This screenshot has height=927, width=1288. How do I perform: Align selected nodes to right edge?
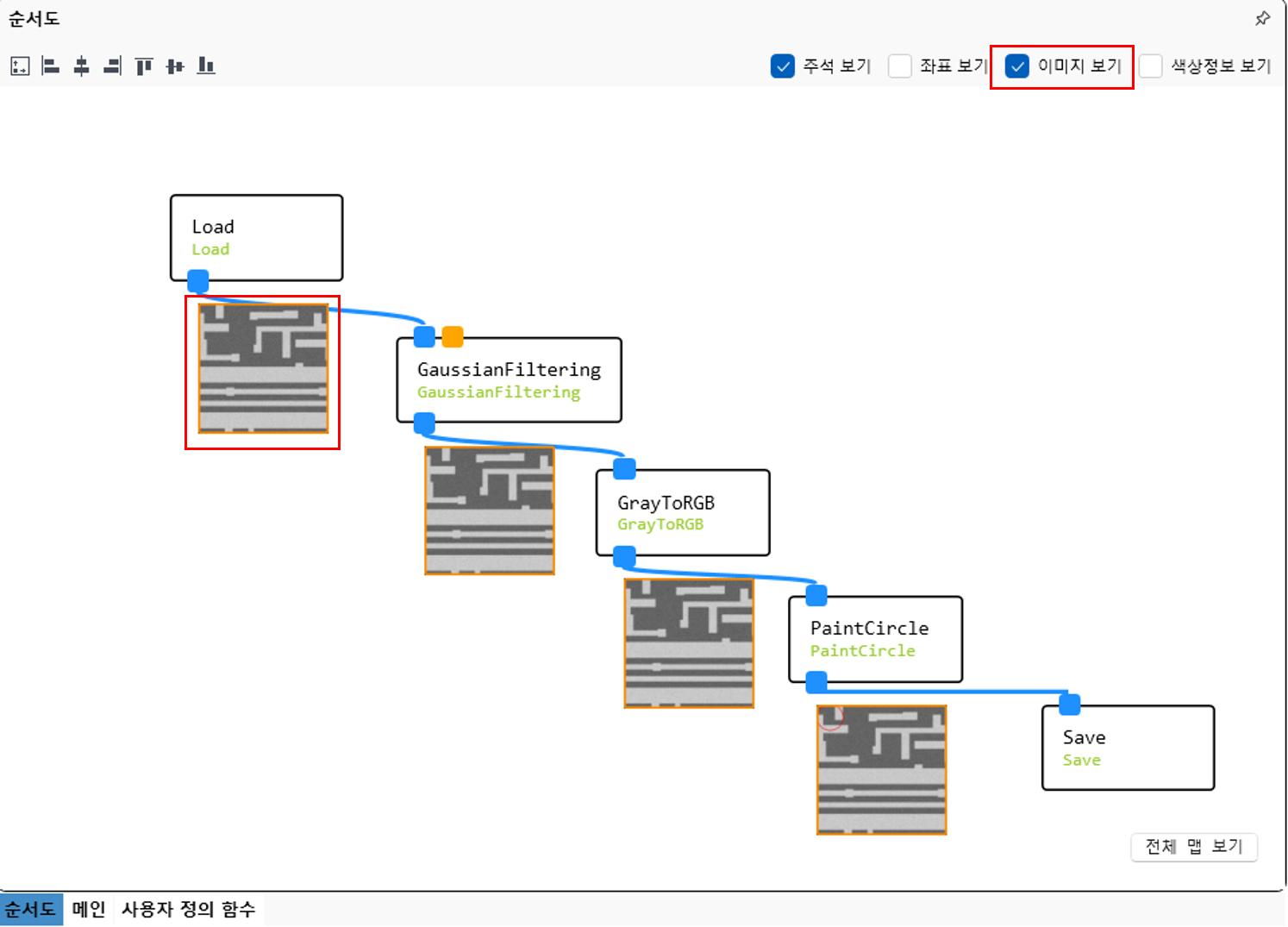coord(113,66)
